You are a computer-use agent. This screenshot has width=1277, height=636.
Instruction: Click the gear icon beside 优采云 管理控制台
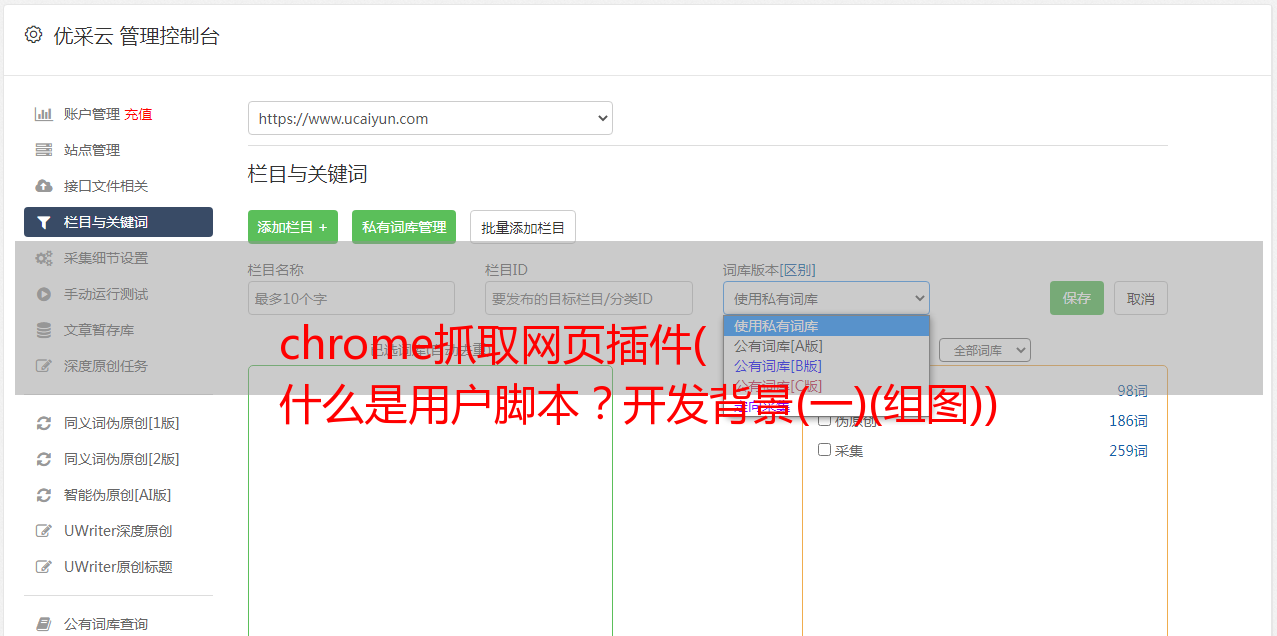(34, 35)
